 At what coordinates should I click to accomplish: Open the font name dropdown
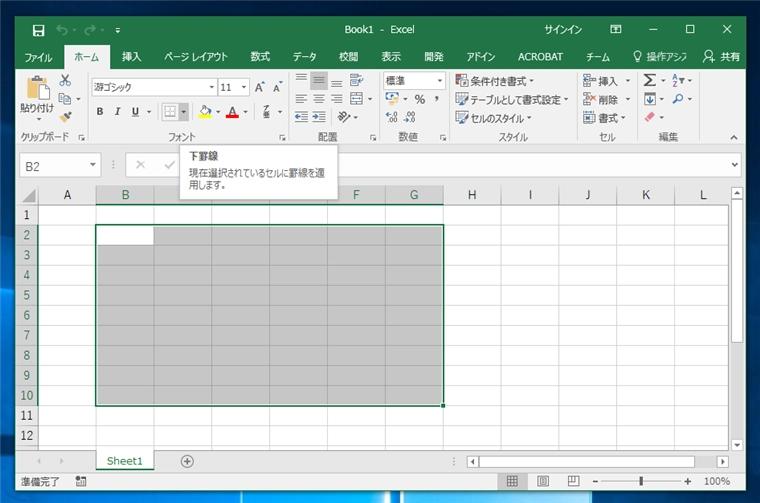pyautogui.click(x=211, y=87)
